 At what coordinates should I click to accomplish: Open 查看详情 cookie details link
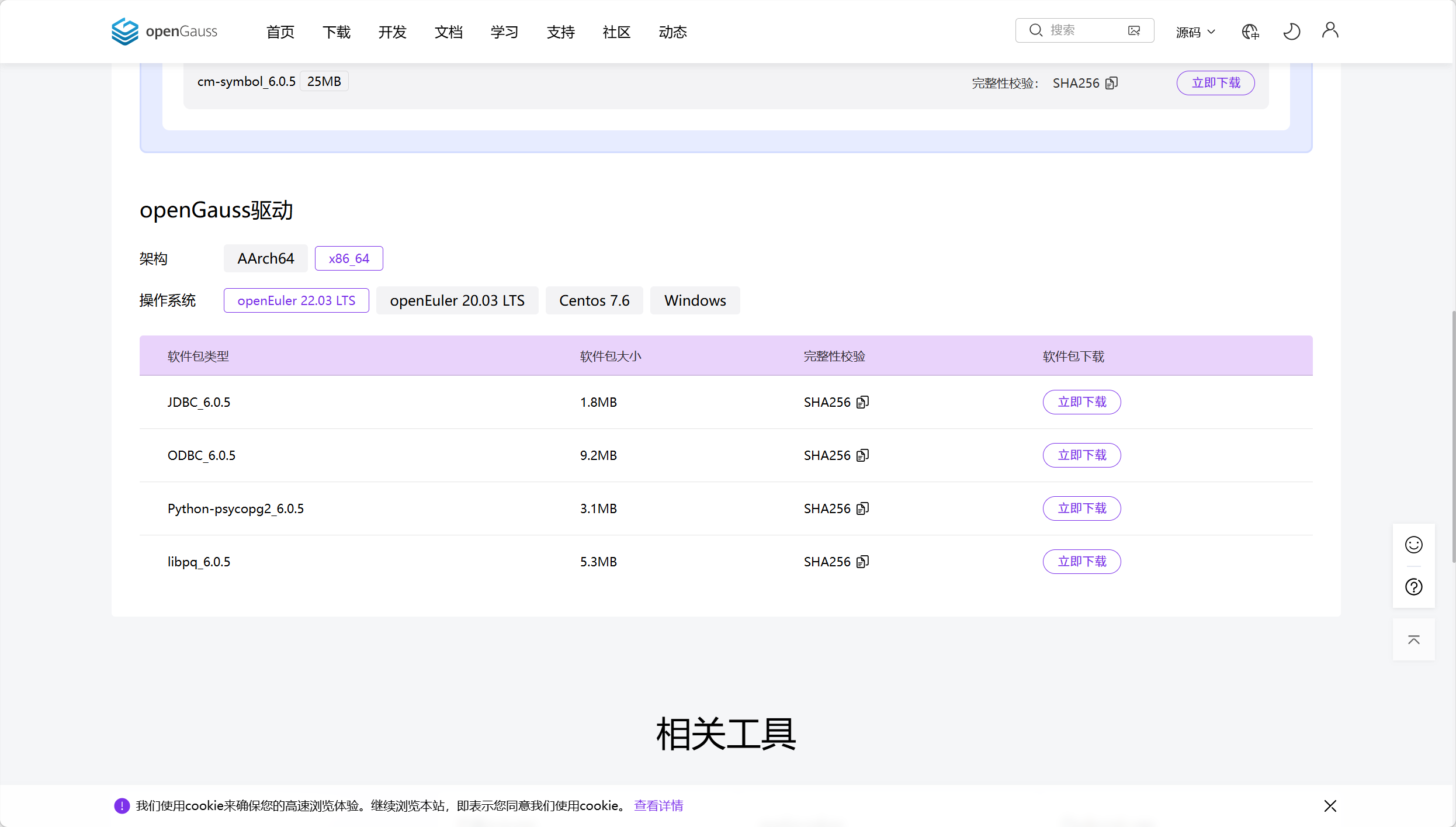[658, 806]
